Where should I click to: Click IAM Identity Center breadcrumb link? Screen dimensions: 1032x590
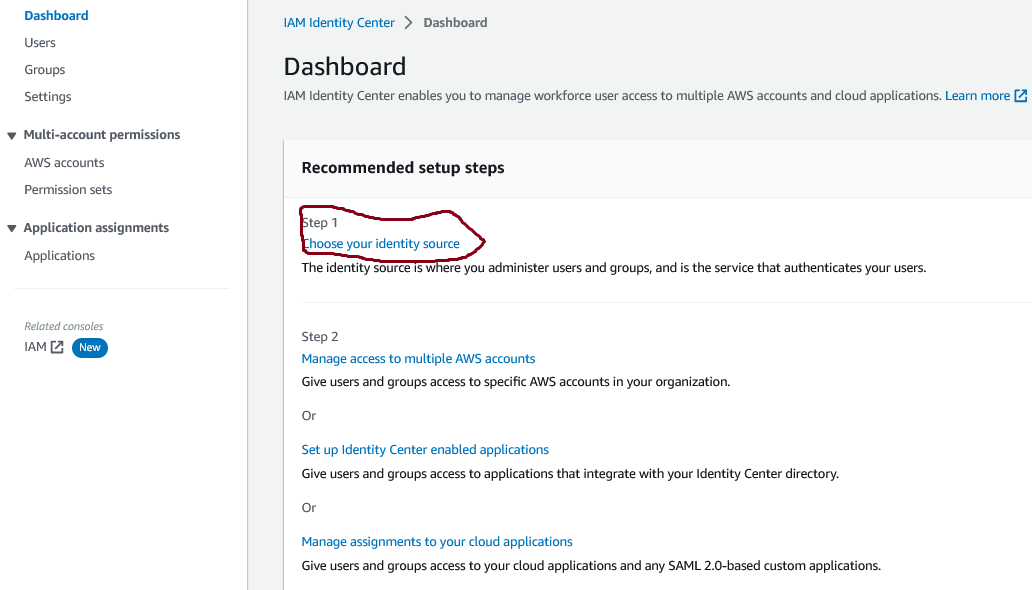(339, 22)
